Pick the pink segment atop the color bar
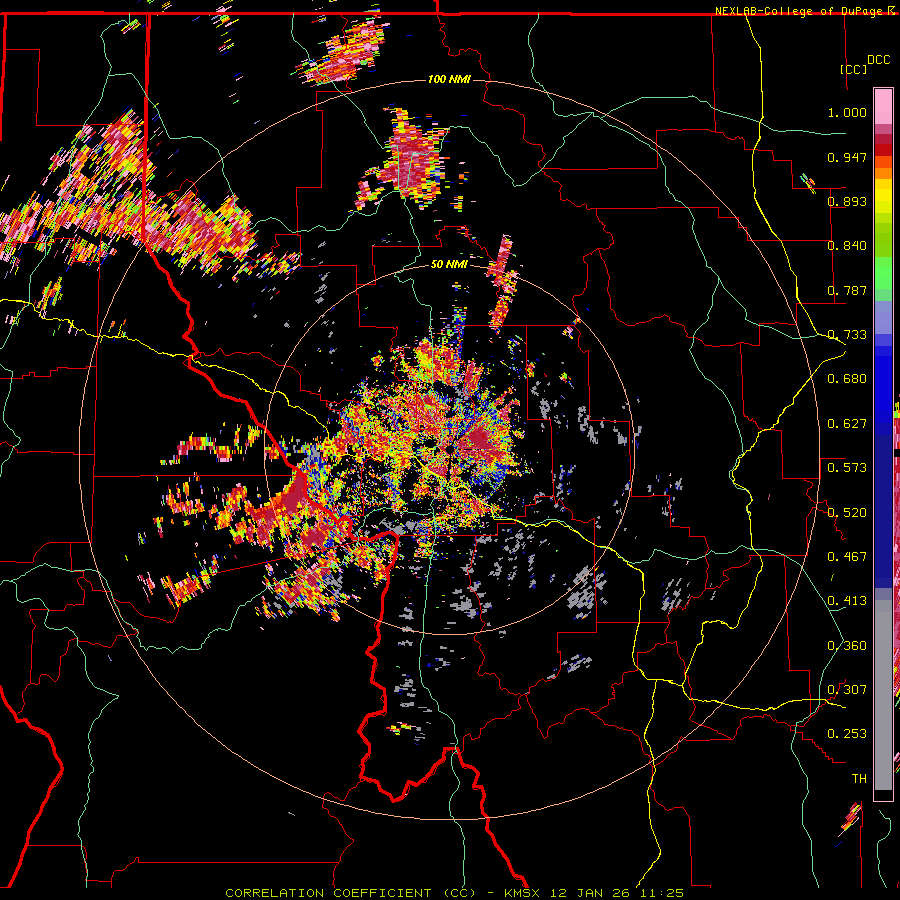The image size is (900, 900). coord(883,107)
